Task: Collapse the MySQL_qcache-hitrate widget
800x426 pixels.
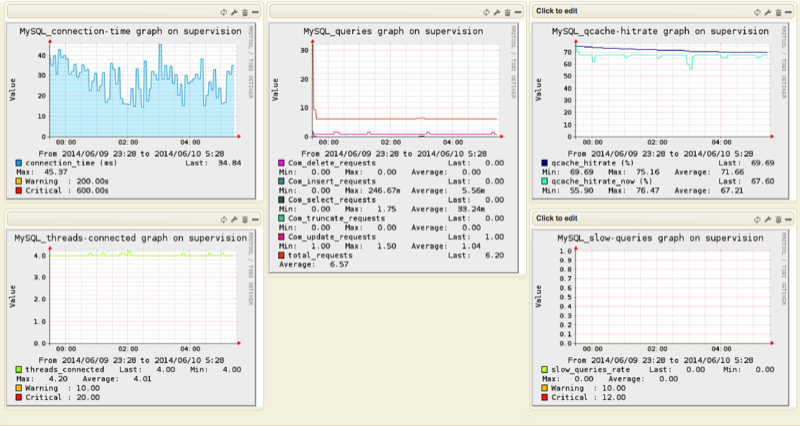Action: pos(790,12)
